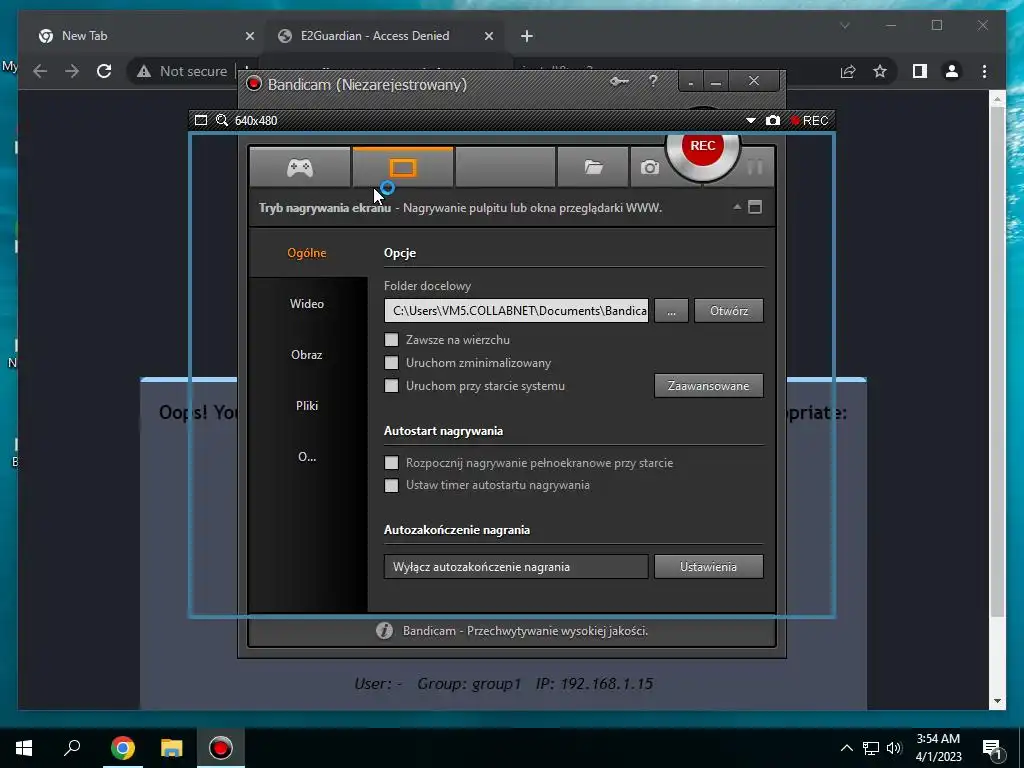Click the window toggle icon next to the up arrow
Screen dimensions: 1024x768
755,207
